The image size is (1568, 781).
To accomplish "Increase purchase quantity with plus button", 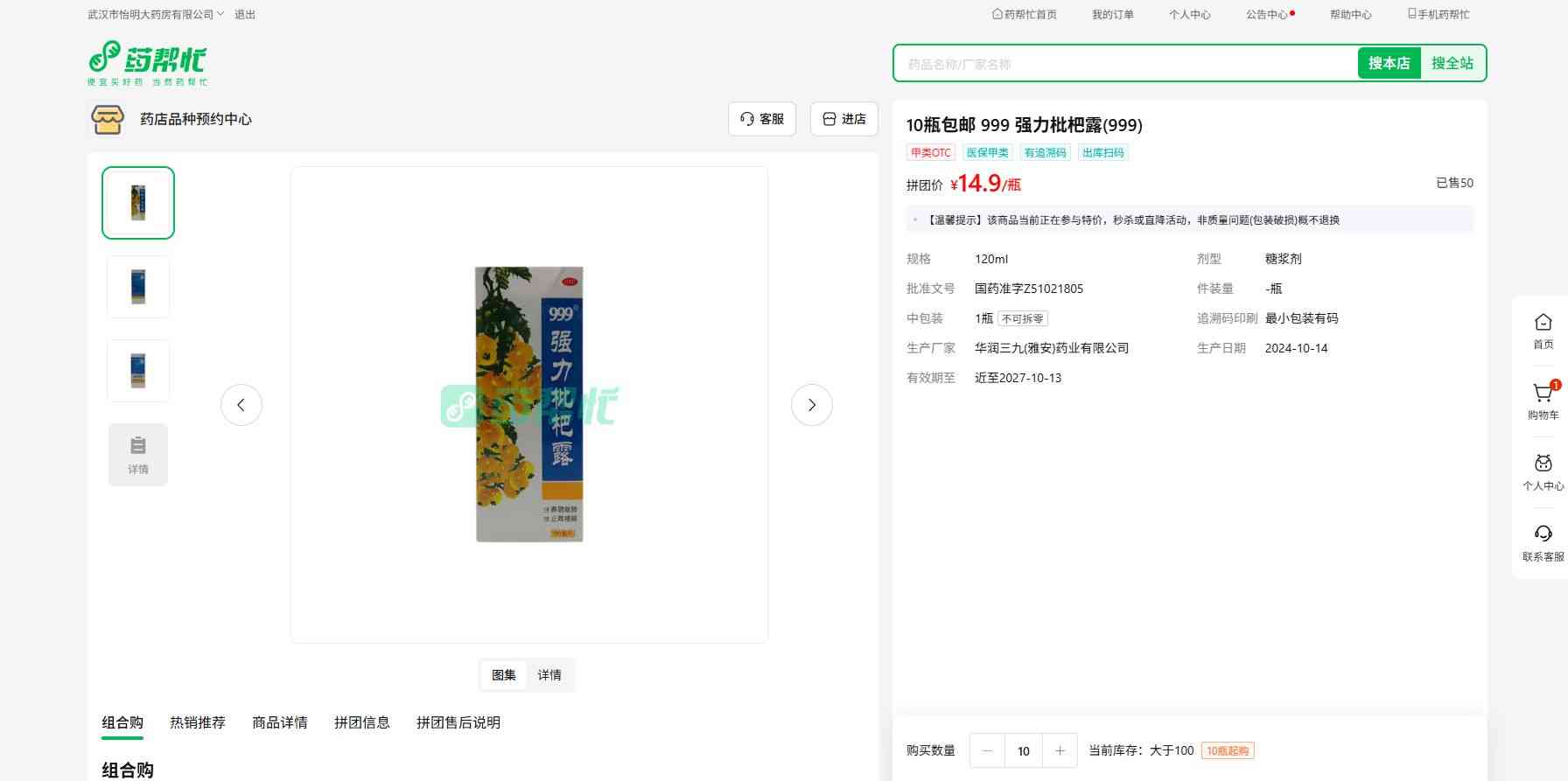I will [x=1060, y=750].
